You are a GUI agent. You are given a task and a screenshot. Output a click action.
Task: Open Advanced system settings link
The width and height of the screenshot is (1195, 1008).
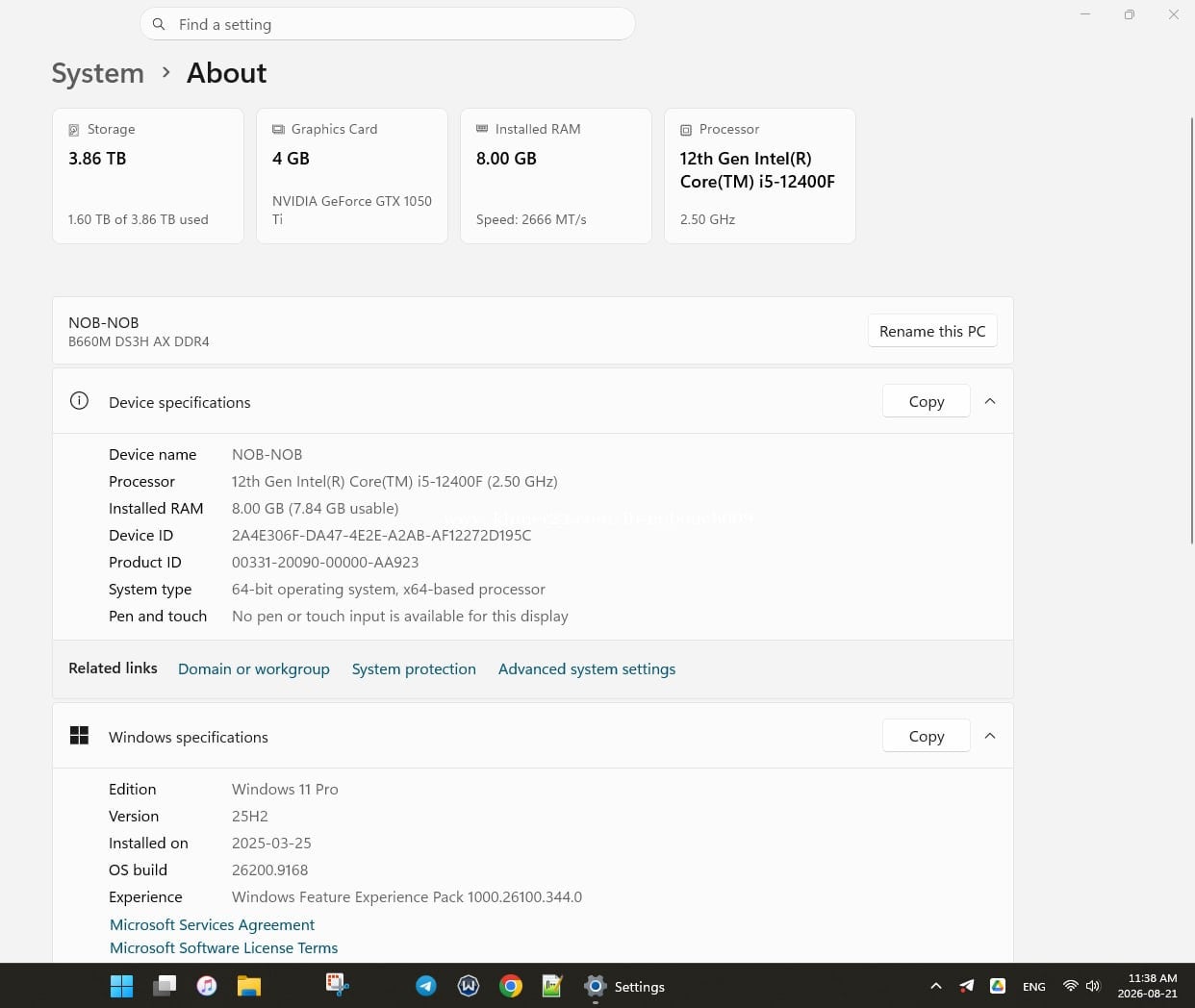click(x=587, y=669)
